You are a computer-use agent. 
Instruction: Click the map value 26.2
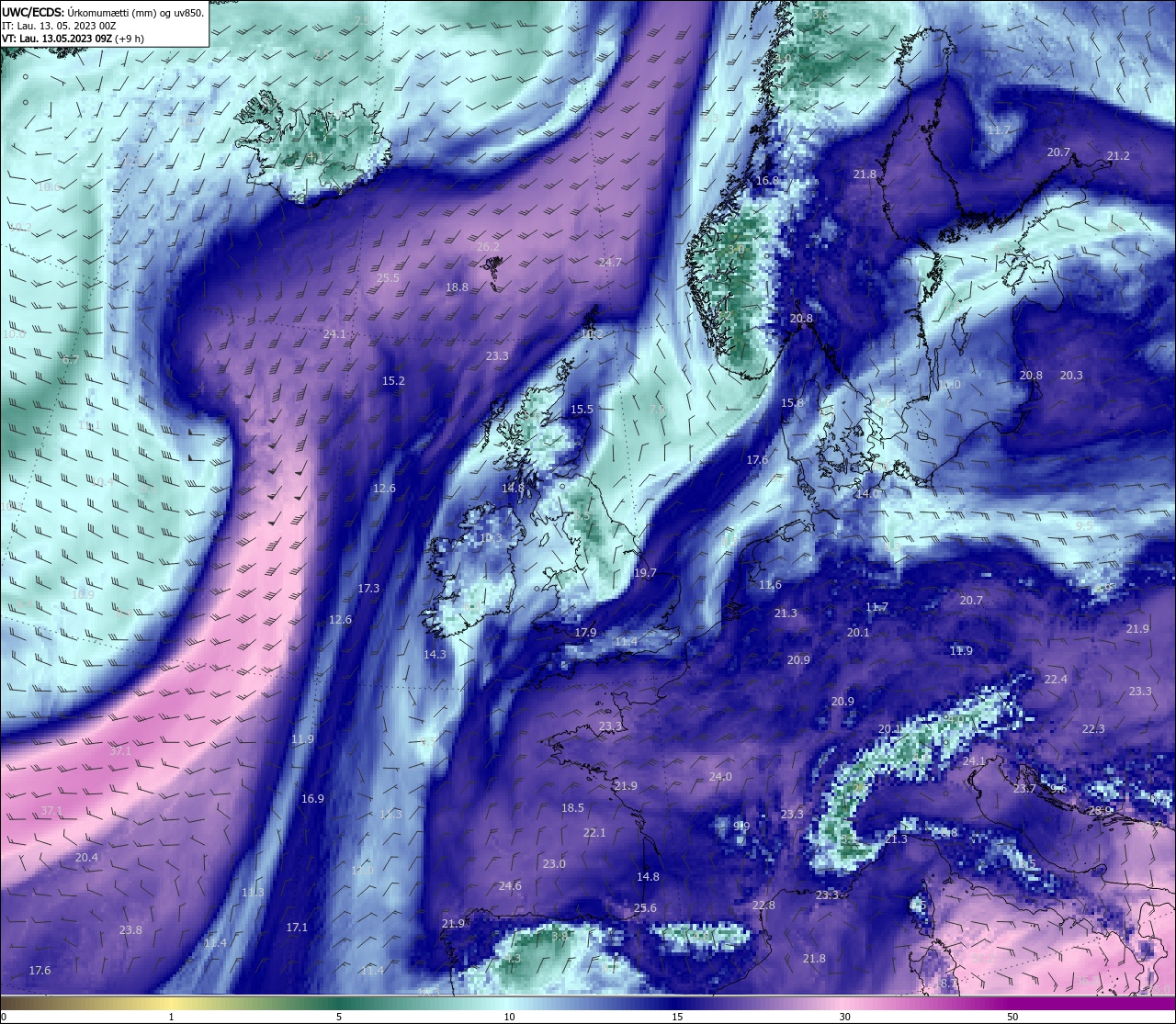[488, 247]
